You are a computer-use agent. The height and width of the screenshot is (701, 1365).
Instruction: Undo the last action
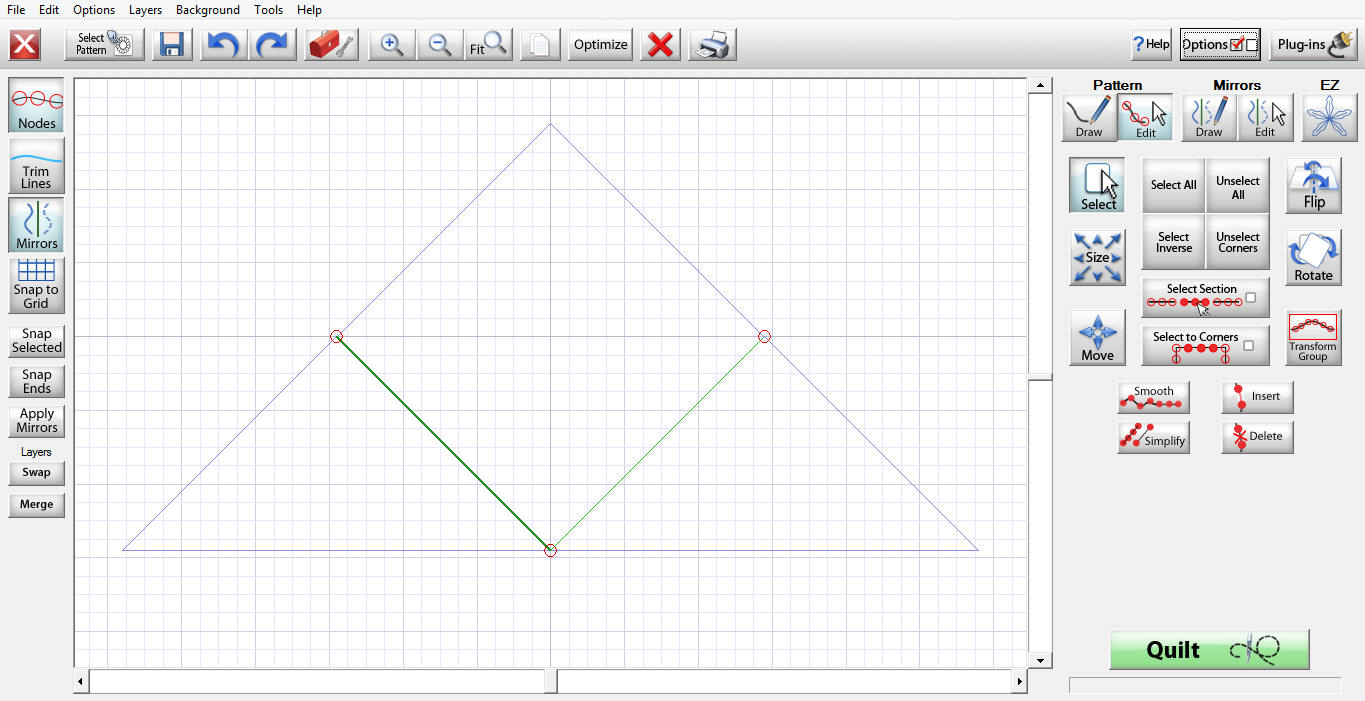pyautogui.click(x=223, y=45)
